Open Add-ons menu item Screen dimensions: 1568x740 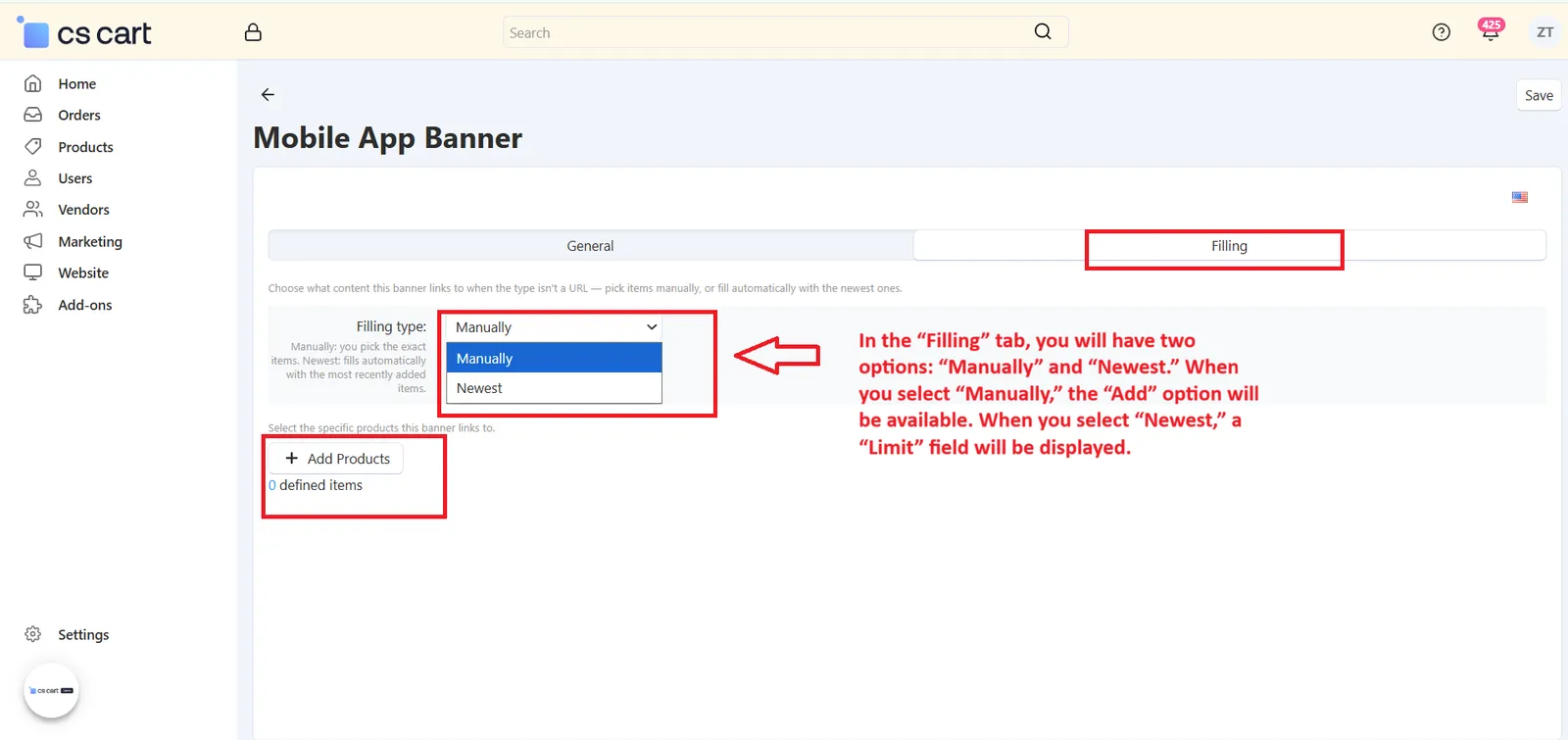point(84,305)
